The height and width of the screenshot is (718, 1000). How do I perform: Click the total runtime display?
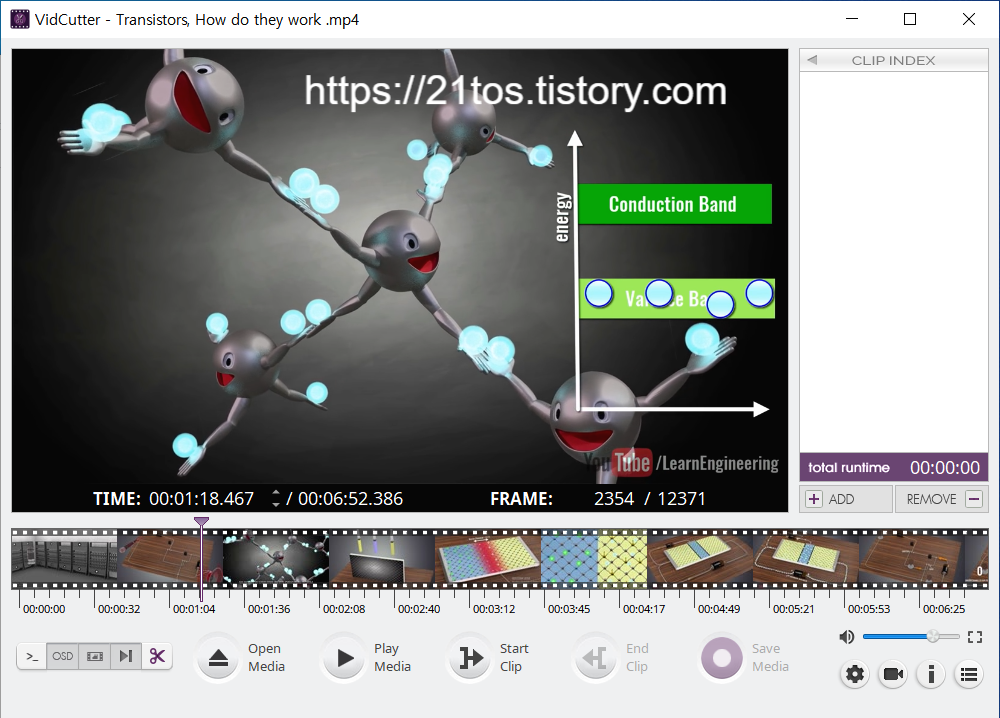pos(893,467)
